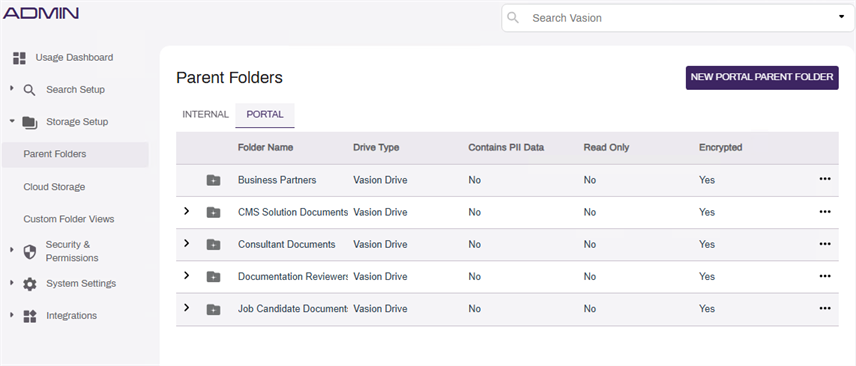Click the folder icon for CMS Solution Documents
The image size is (856, 366).
coord(213,212)
